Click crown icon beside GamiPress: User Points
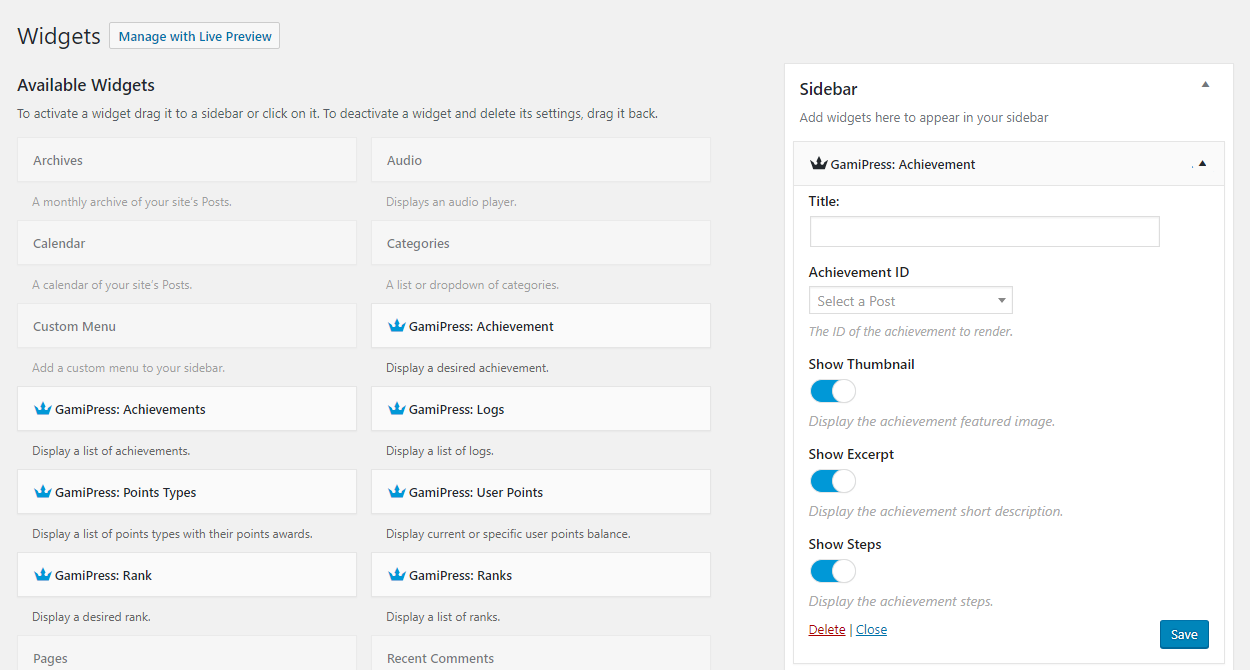The image size is (1250, 670). pos(396,492)
